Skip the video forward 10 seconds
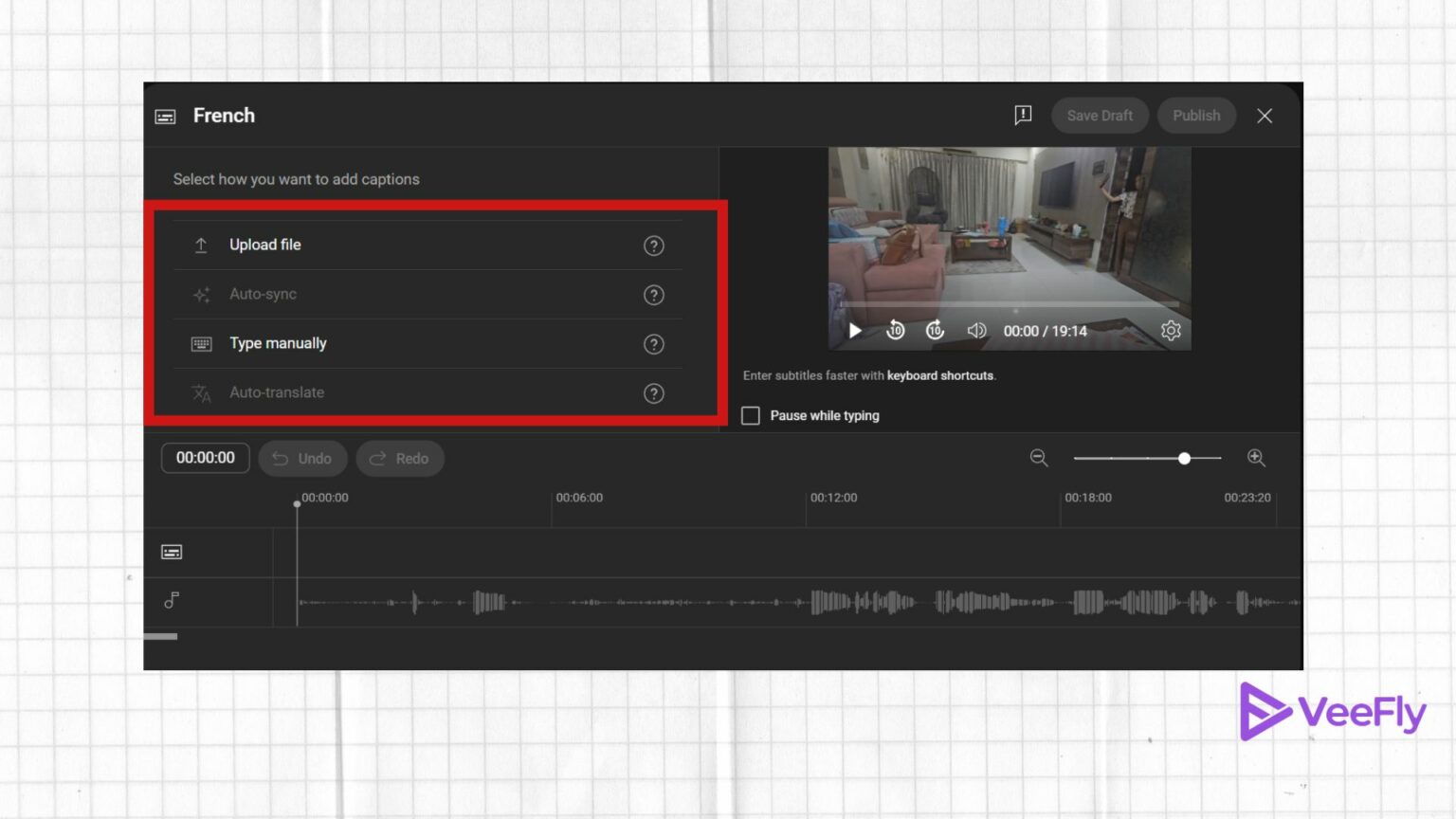 point(935,331)
